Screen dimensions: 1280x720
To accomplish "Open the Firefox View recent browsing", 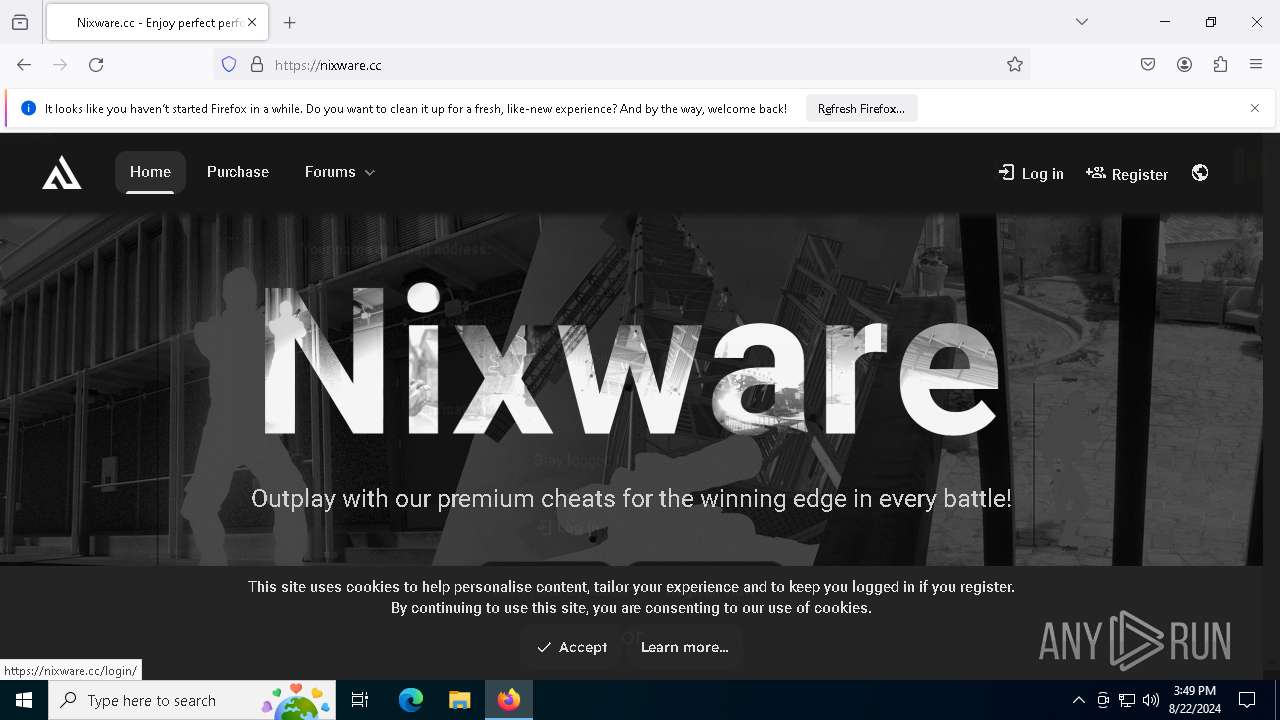I will pyautogui.click(x=20, y=22).
